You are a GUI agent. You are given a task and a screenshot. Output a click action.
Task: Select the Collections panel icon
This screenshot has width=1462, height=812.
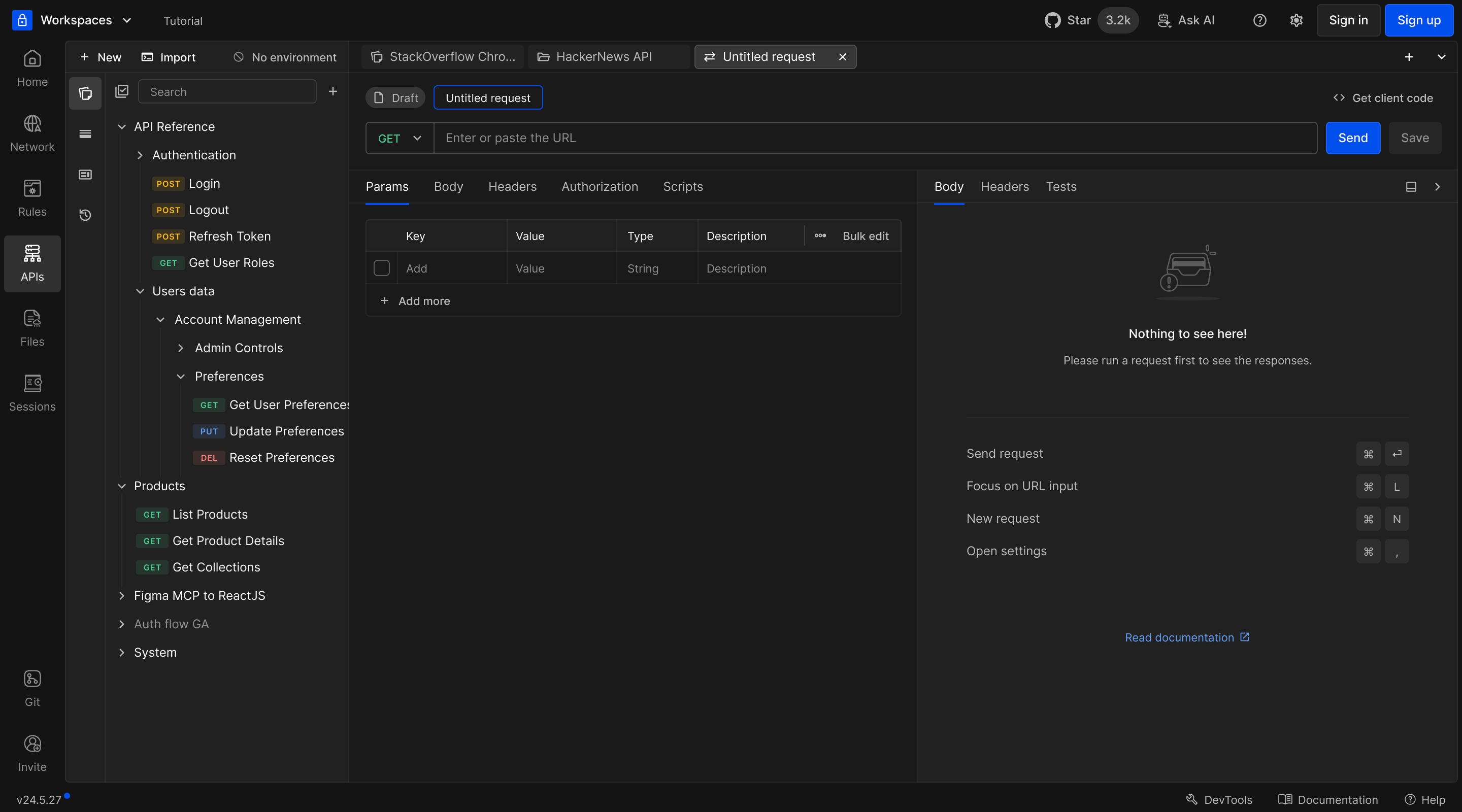point(85,93)
